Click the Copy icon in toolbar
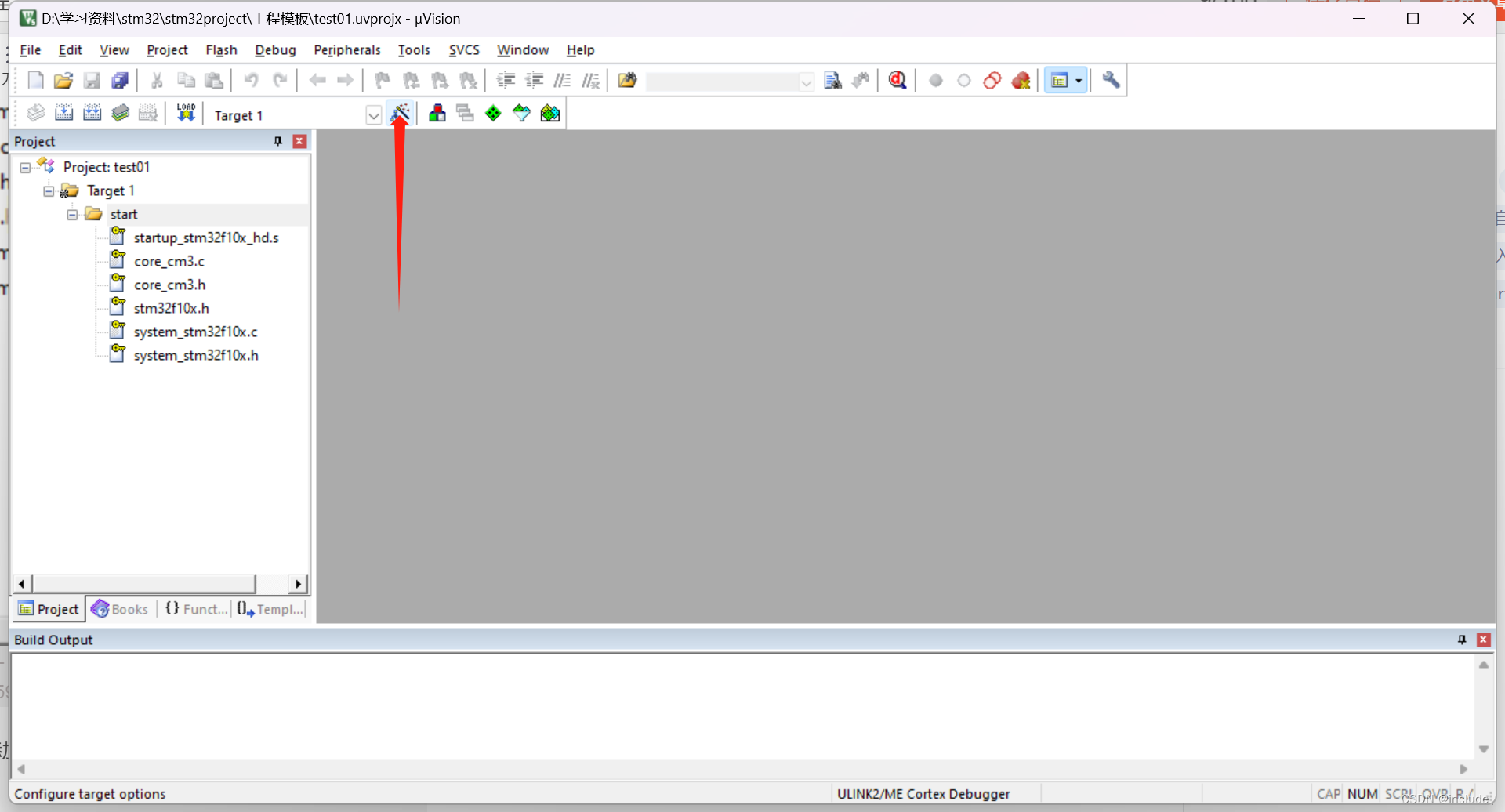This screenshot has height=812, width=1505. click(186, 81)
